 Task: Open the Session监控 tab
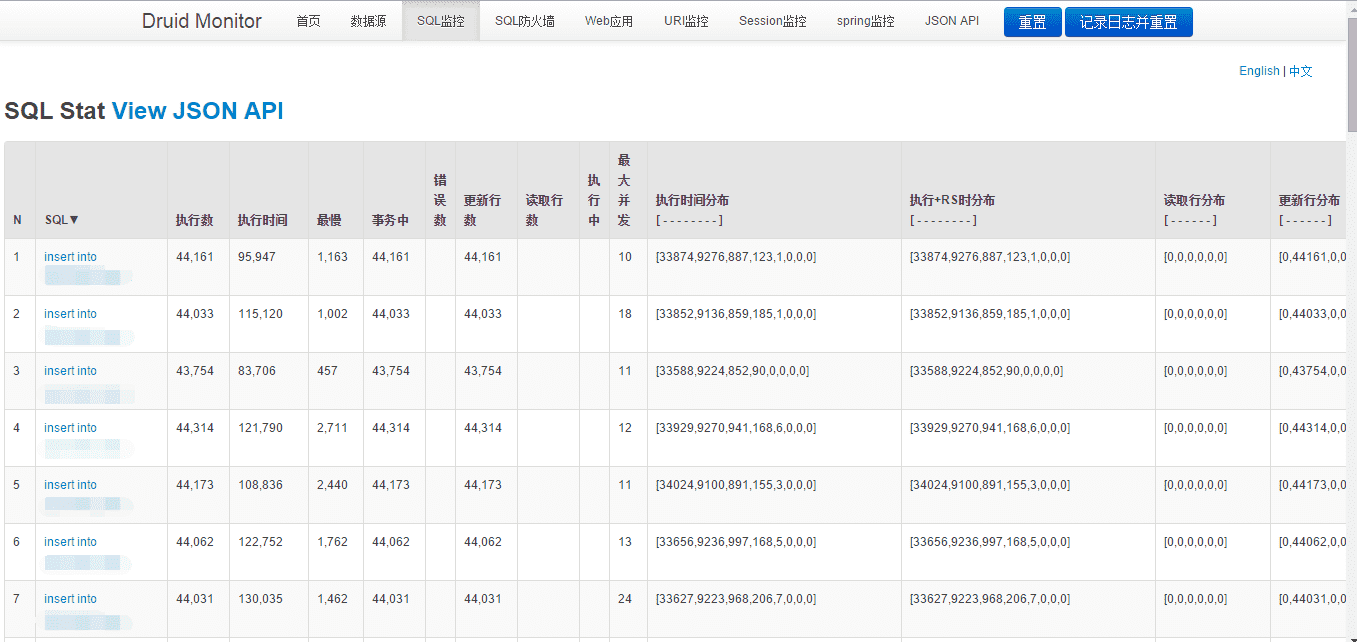(x=772, y=20)
